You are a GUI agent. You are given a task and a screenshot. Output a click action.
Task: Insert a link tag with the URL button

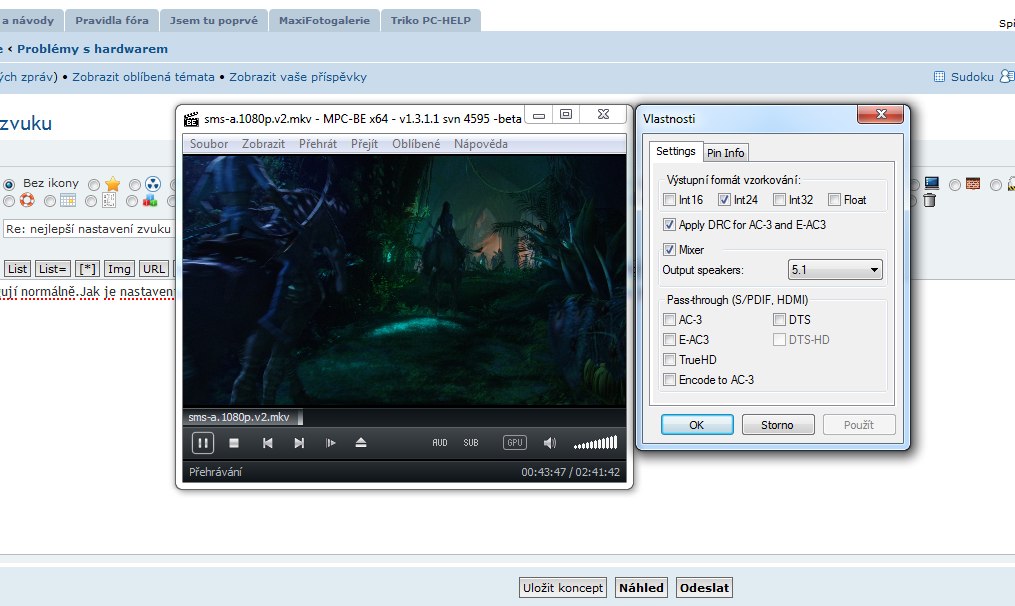pos(154,269)
